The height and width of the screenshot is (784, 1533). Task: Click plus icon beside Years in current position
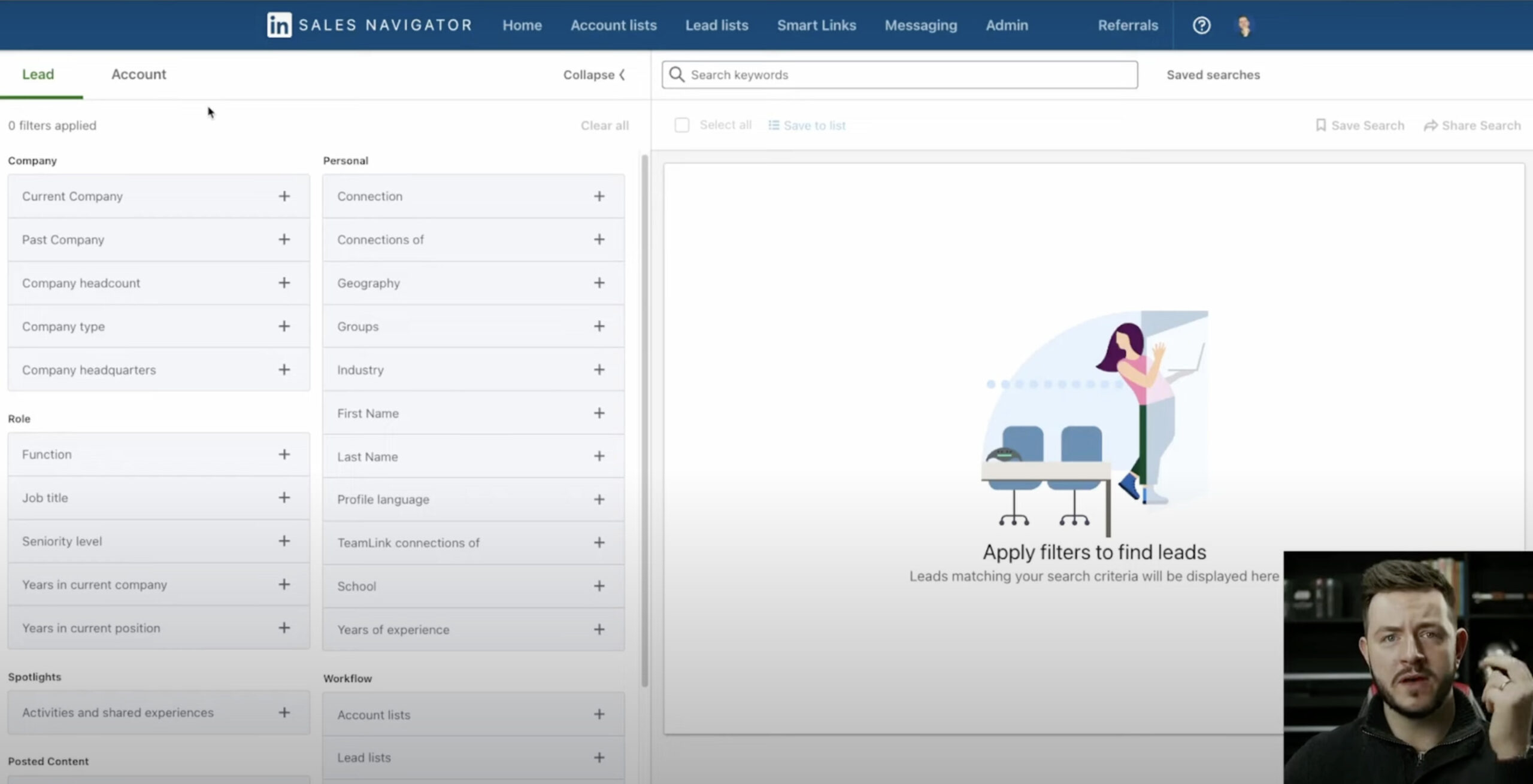[284, 628]
